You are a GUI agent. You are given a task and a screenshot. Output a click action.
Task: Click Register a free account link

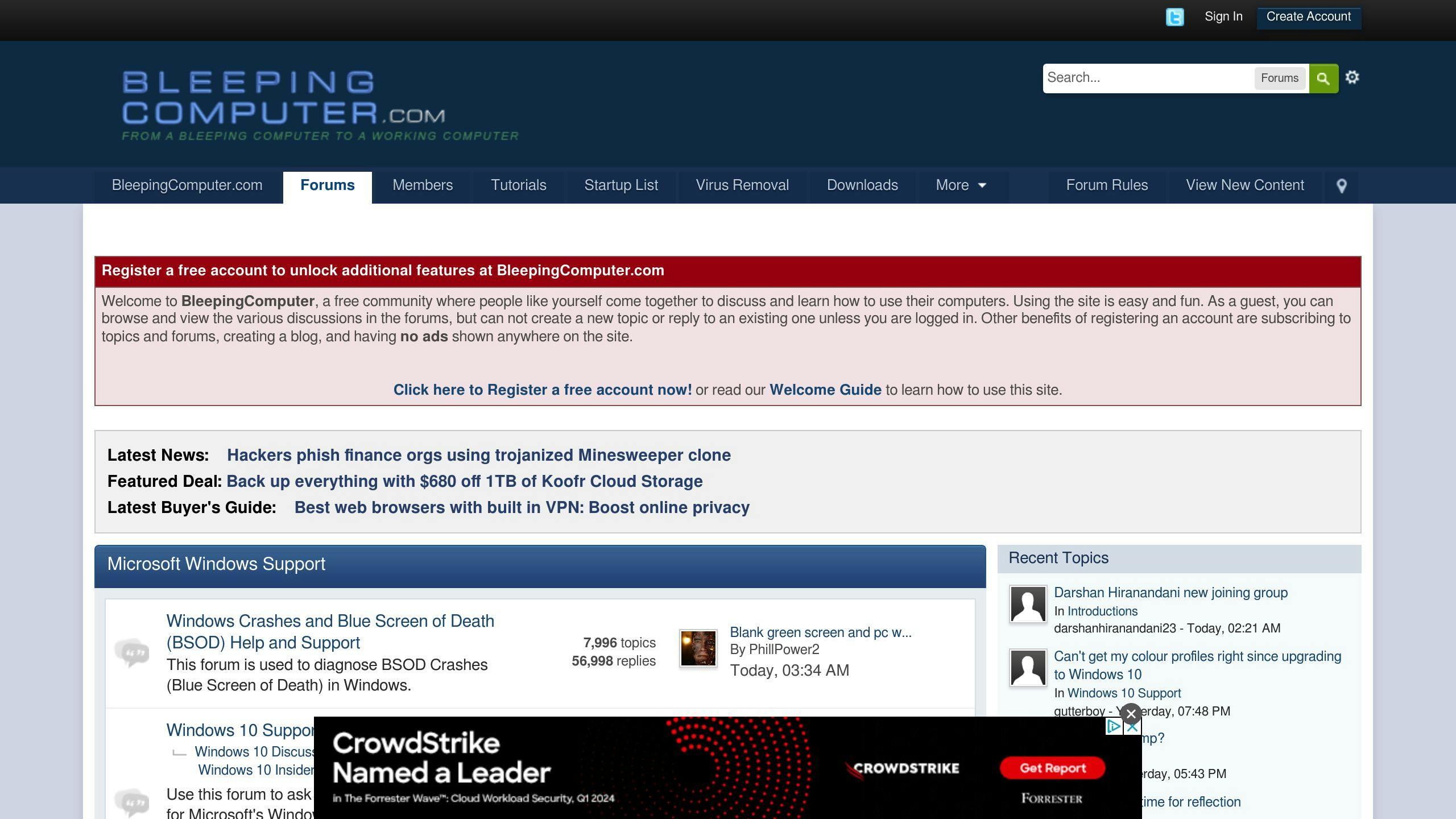(542, 389)
